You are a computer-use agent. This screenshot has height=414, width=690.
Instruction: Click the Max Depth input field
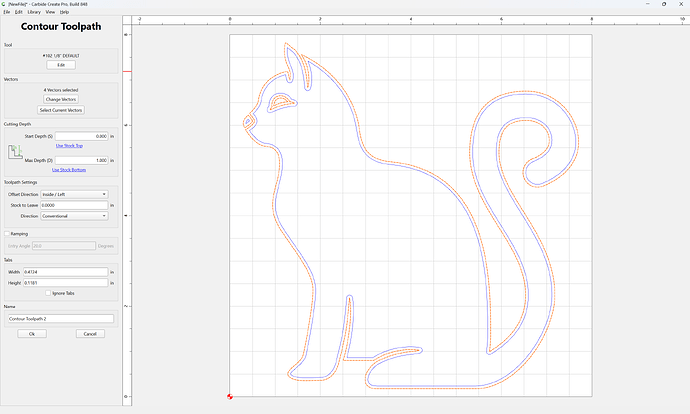(81, 160)
